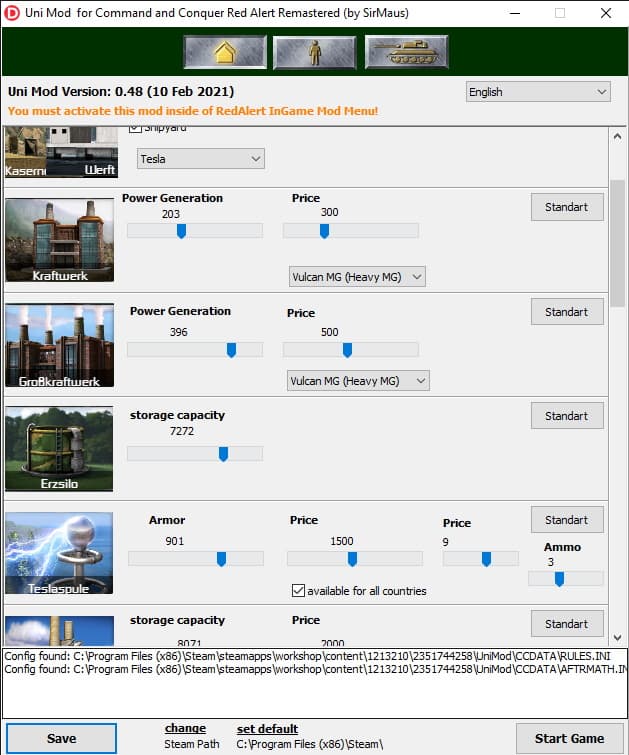Click the Großkraftwerk building thumbnail
This screenshot has height=755, width=629.
(60, 345)
